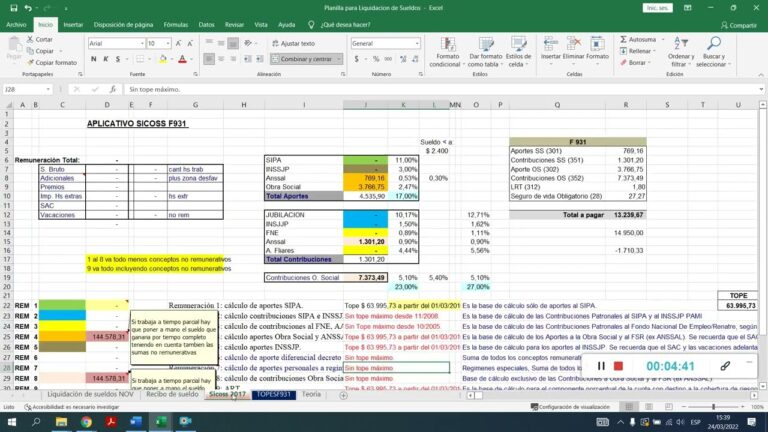Screen dimensions: 768x432
Task: Open the fill color bucket swatch
Action: point(163,59)
